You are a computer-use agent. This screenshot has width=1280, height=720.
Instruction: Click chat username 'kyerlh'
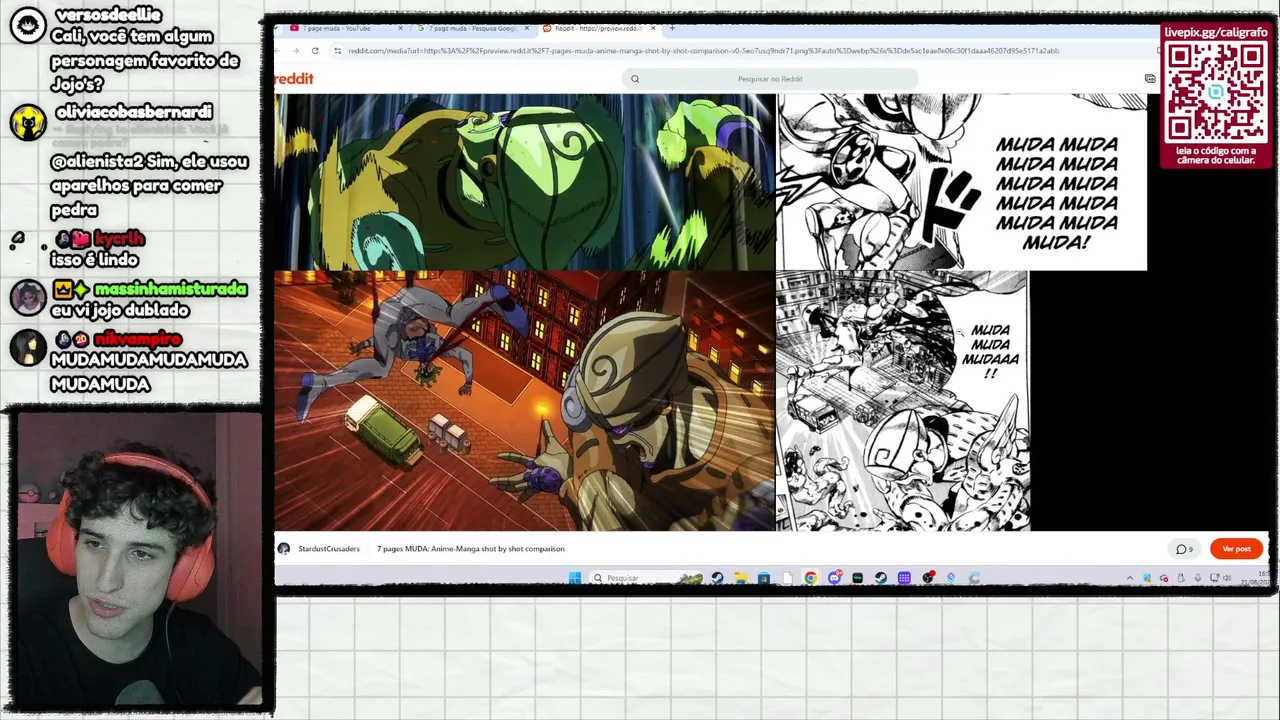120,238
